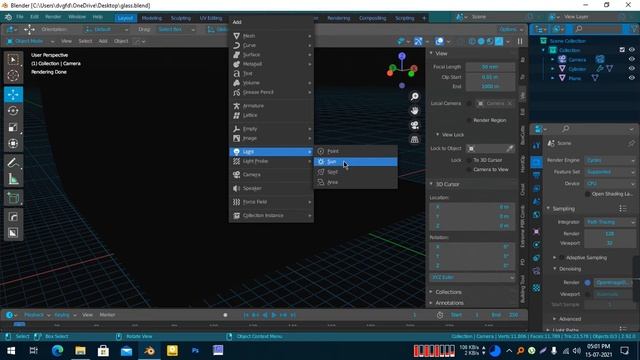Screen dimensions: 640x360
Task: Hide the Plane object in outliner
Action: (632, 78)
